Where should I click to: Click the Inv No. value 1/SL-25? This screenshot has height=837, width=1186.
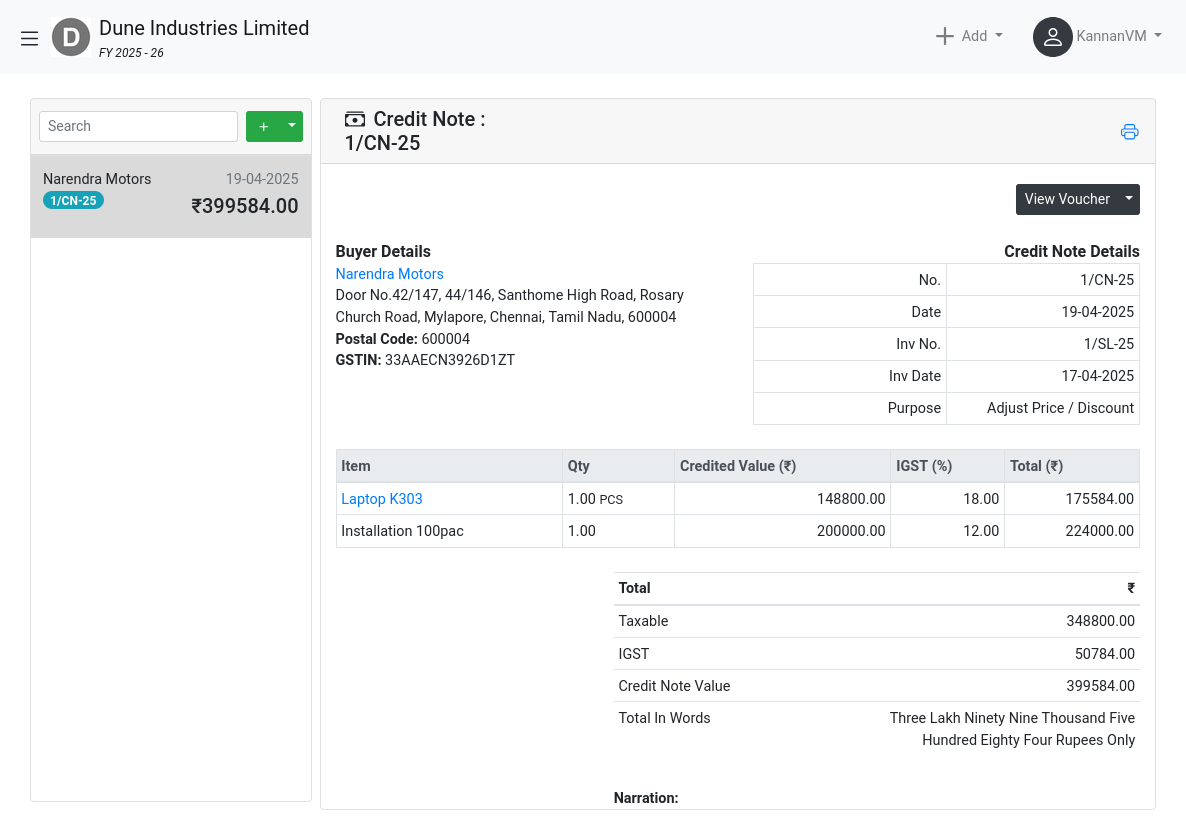1109,344
